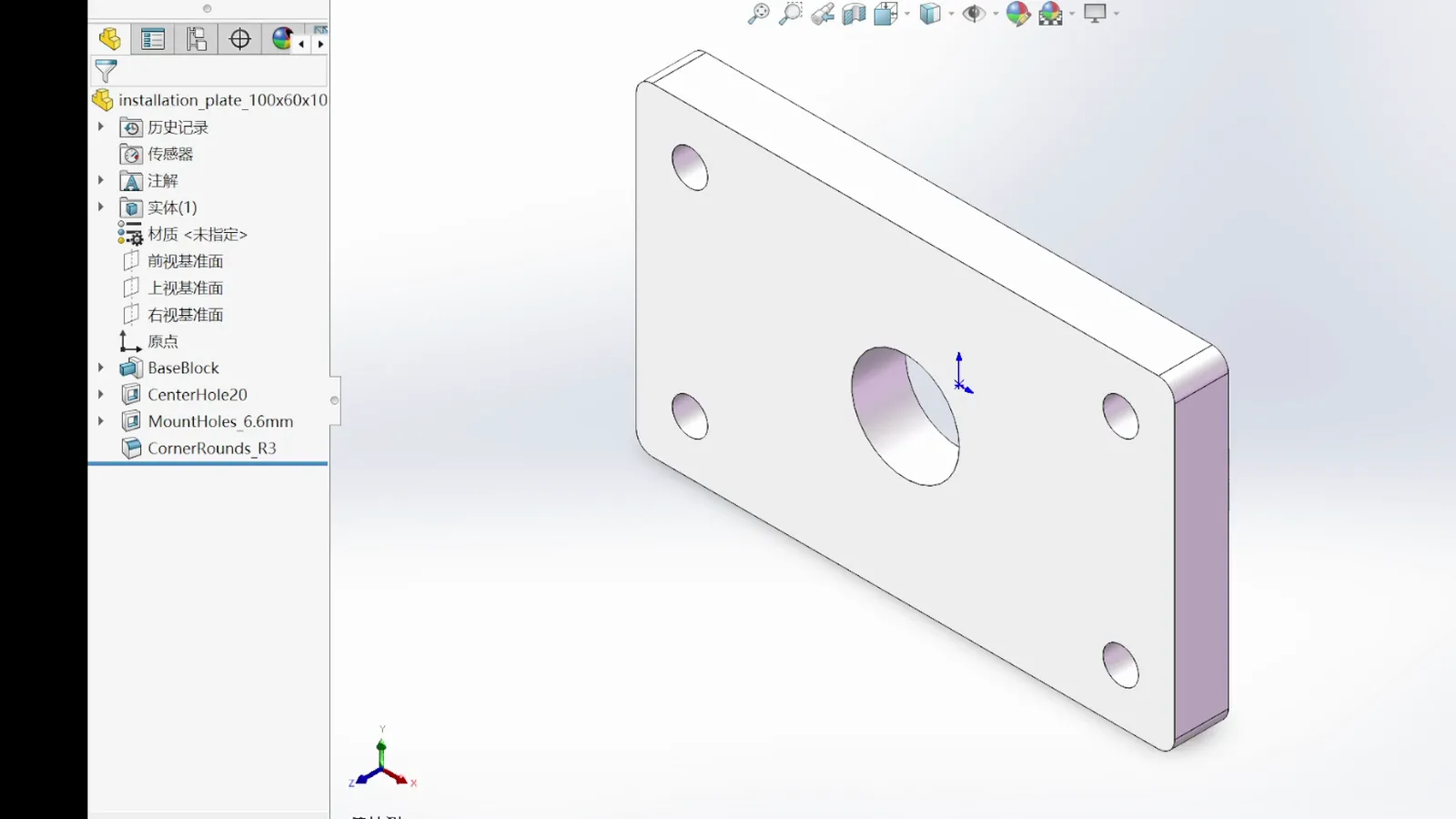Image resolution: width=1456 pixels, height=819 pixels.
Task: Select the CornerRounds_R3 fillet feature
Action: pos(198,448)
